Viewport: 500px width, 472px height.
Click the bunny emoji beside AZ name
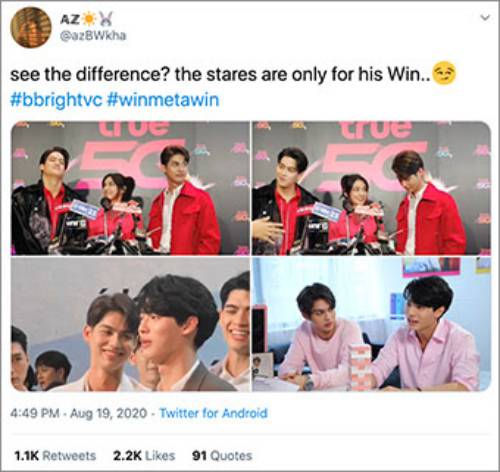(x=106, y=19)
